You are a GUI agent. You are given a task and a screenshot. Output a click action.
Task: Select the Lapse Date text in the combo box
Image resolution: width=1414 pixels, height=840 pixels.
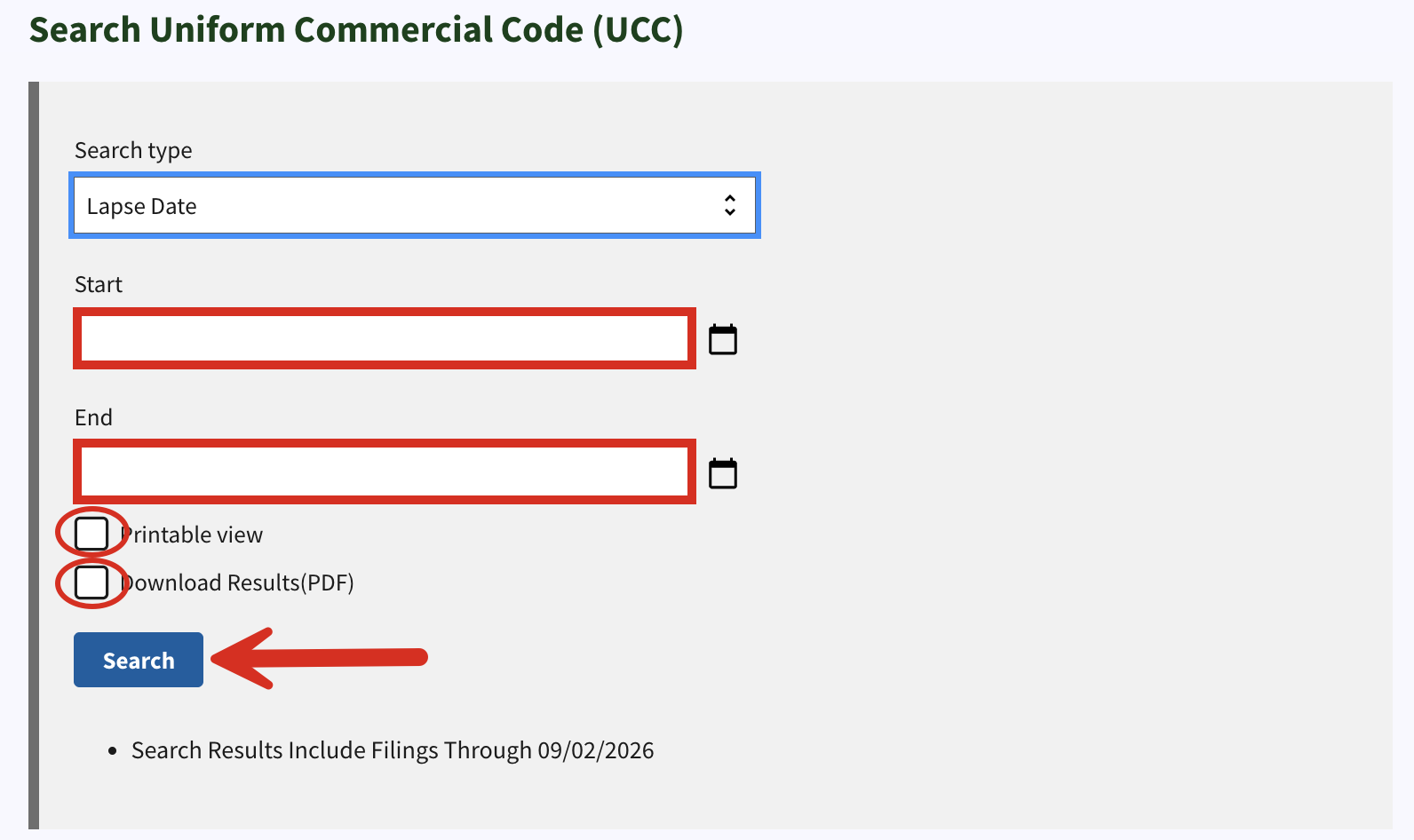(142, 206)
